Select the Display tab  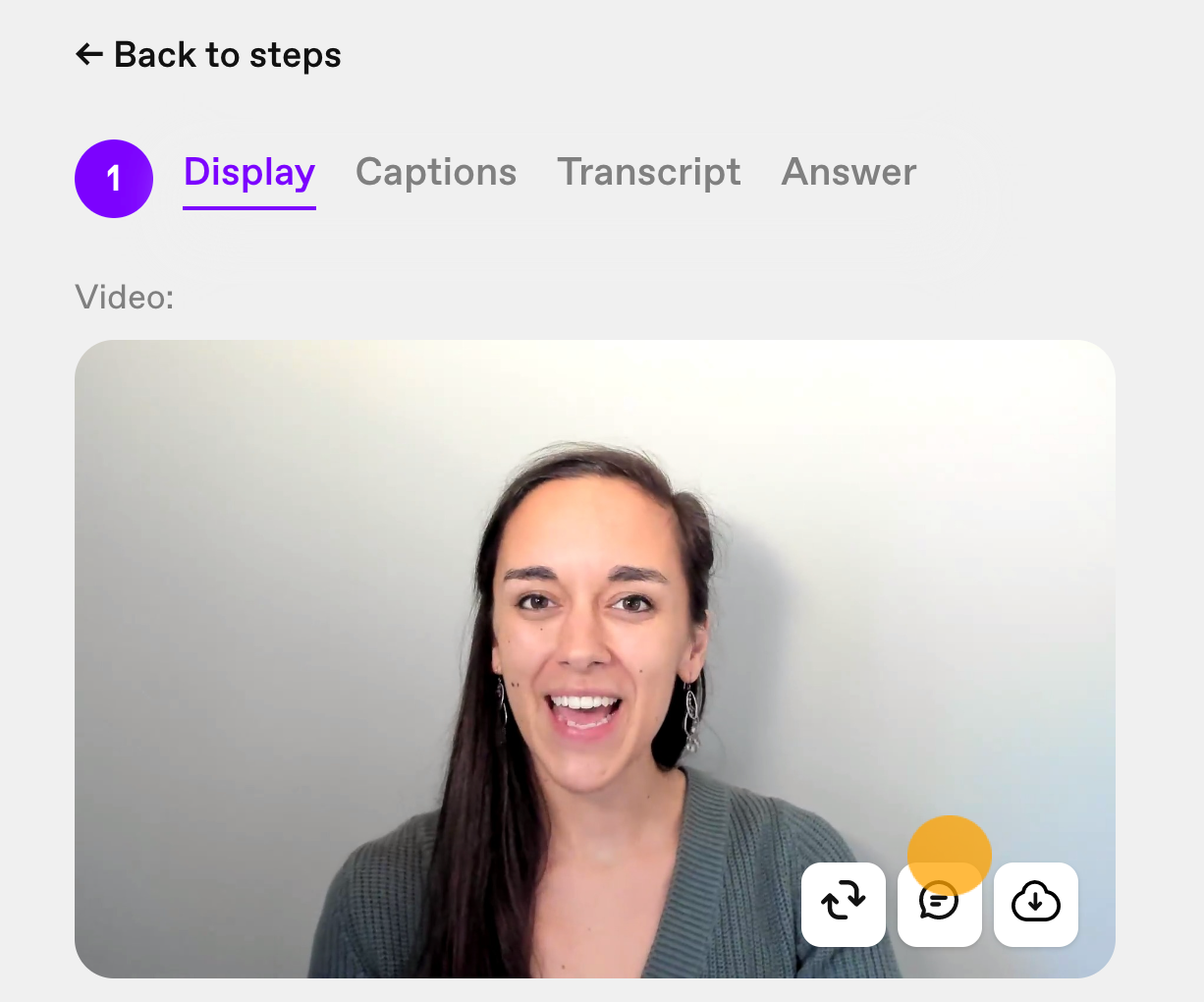coord(249,173)
